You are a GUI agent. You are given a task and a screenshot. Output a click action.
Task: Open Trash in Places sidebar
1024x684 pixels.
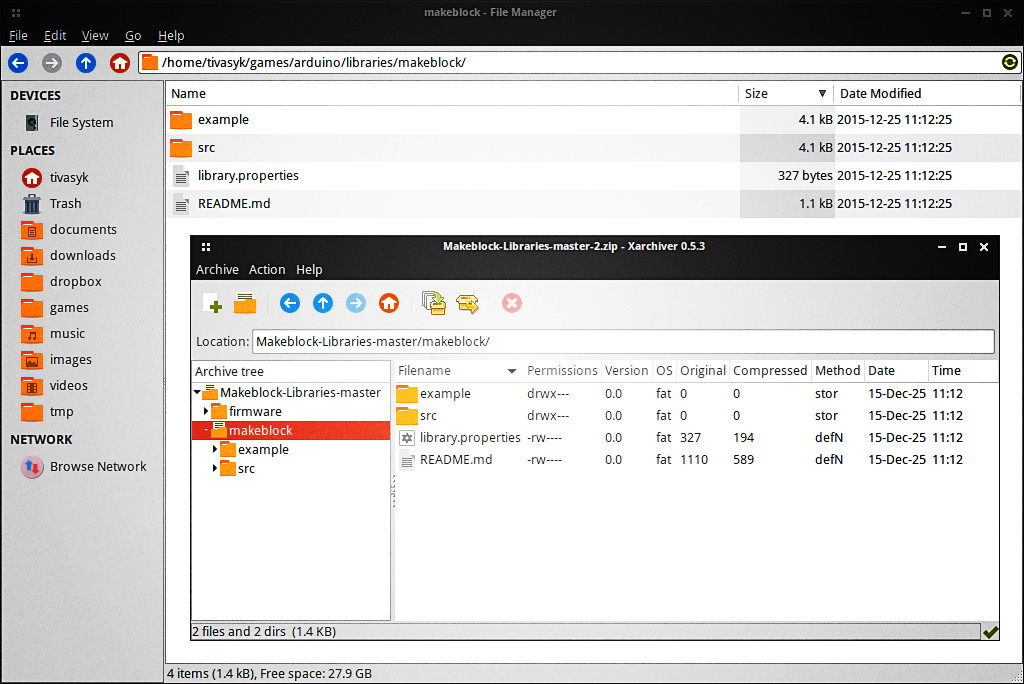point(52,204)
